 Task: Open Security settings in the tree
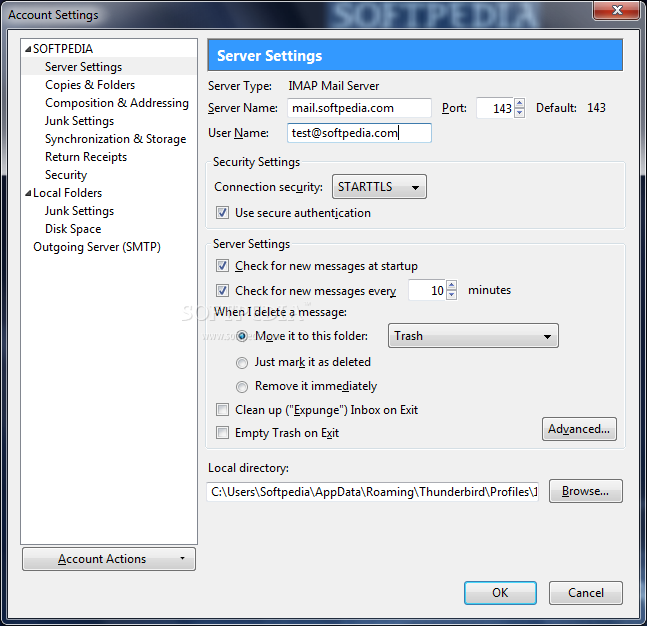click(66, 175)
